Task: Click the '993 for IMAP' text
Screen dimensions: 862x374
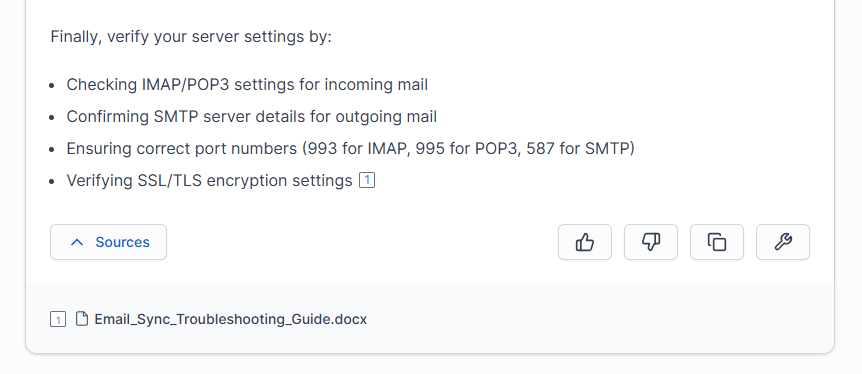Action: click(356, 148)
